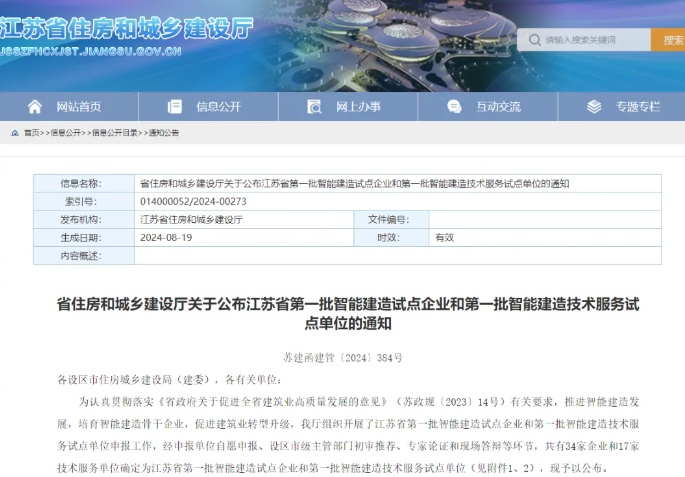Image resolution: width=685 pixels, height=477 pixels.
Task: Click the magnifier icon in the search box
Action: tap(532, 40)
